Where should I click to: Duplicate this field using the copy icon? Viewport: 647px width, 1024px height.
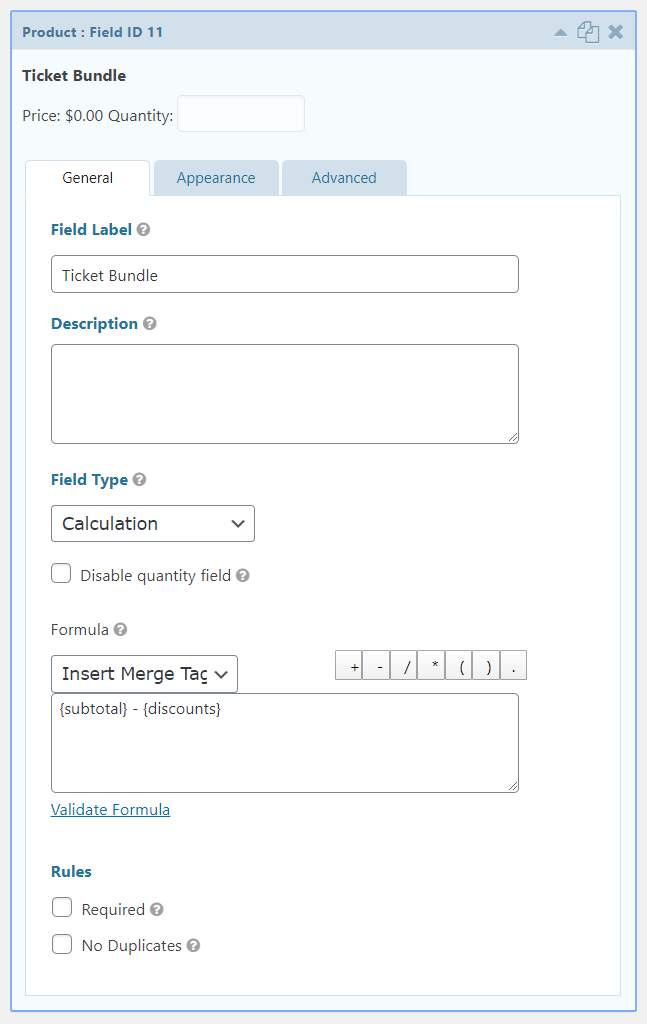point(588,32)
